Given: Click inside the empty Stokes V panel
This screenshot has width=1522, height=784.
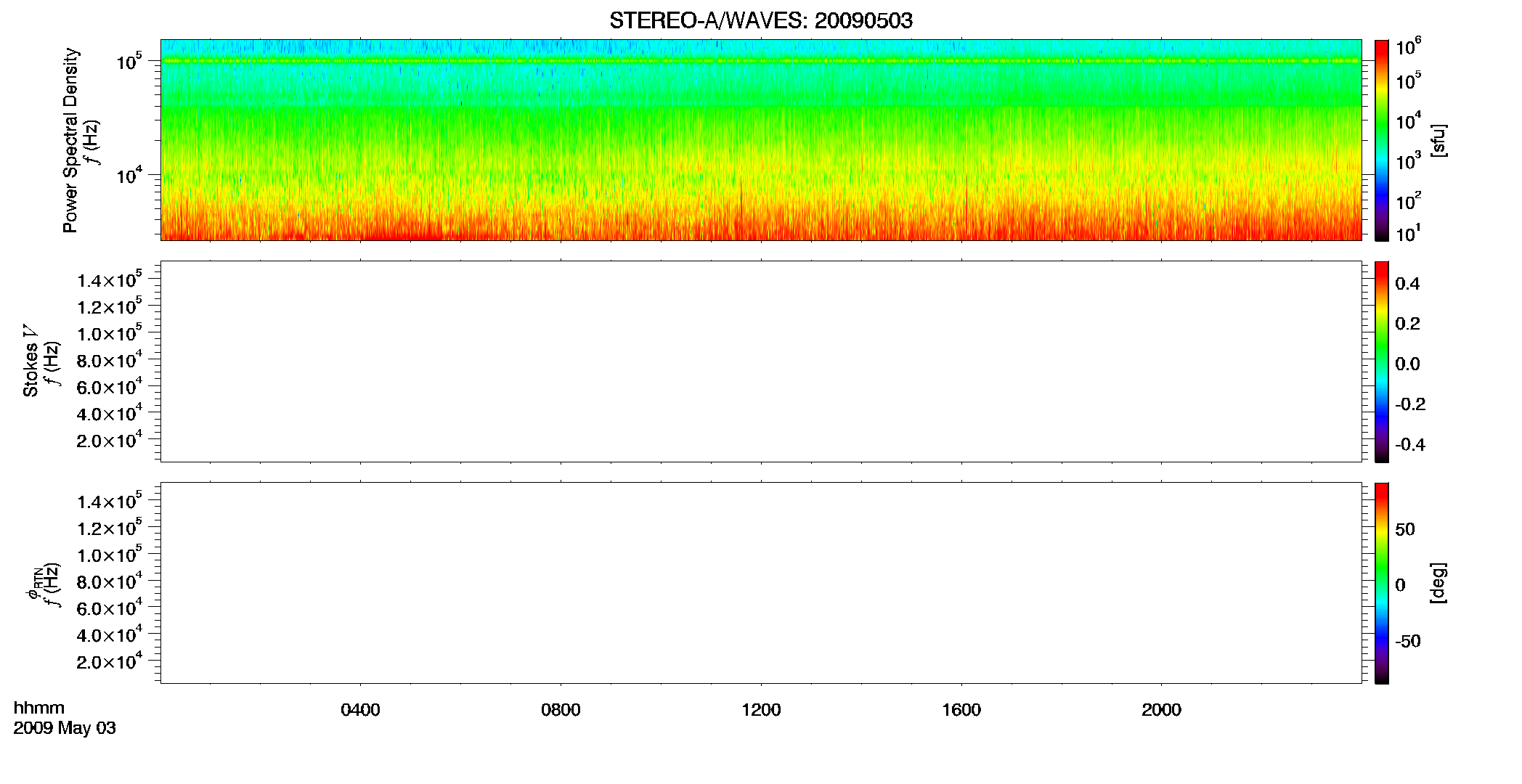Looking at the screenshot, I should tap(761, 362).
